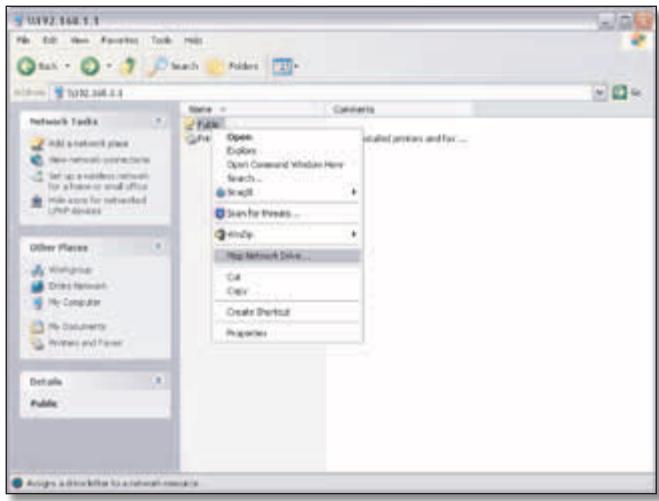Image resolution: width=659 pixels, height=501 pixels.
Task: Click the Windows flag logo icon
Action: [638, 41]
